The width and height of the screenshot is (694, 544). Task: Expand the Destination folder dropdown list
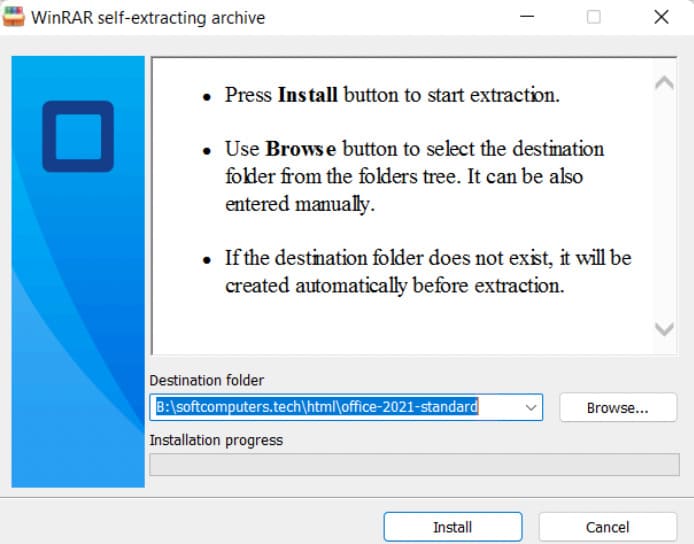[x=530, y=407]
